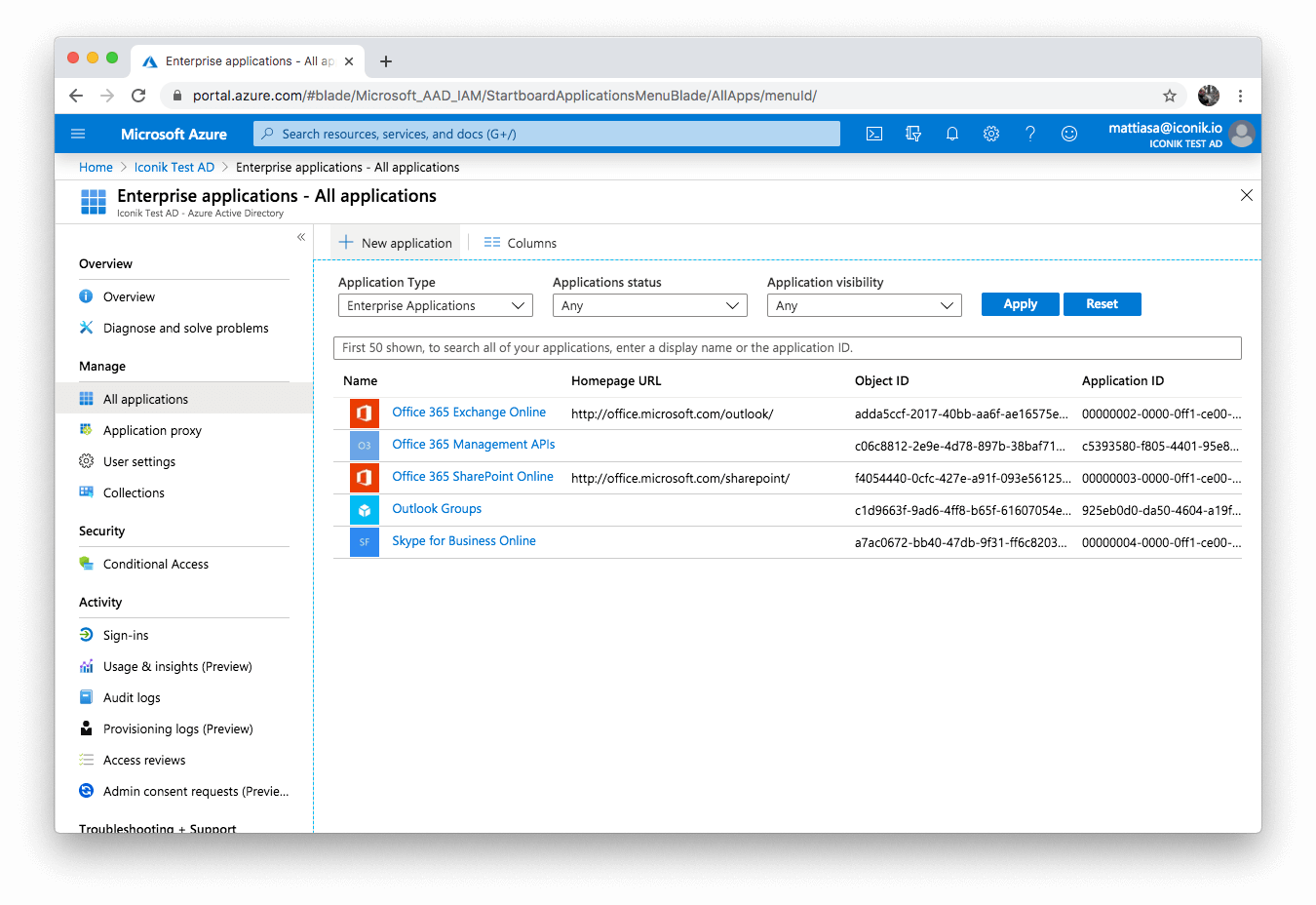Open the Azure hamburger menu
This screenshot has height=905, width=1316.
[78, 134]
